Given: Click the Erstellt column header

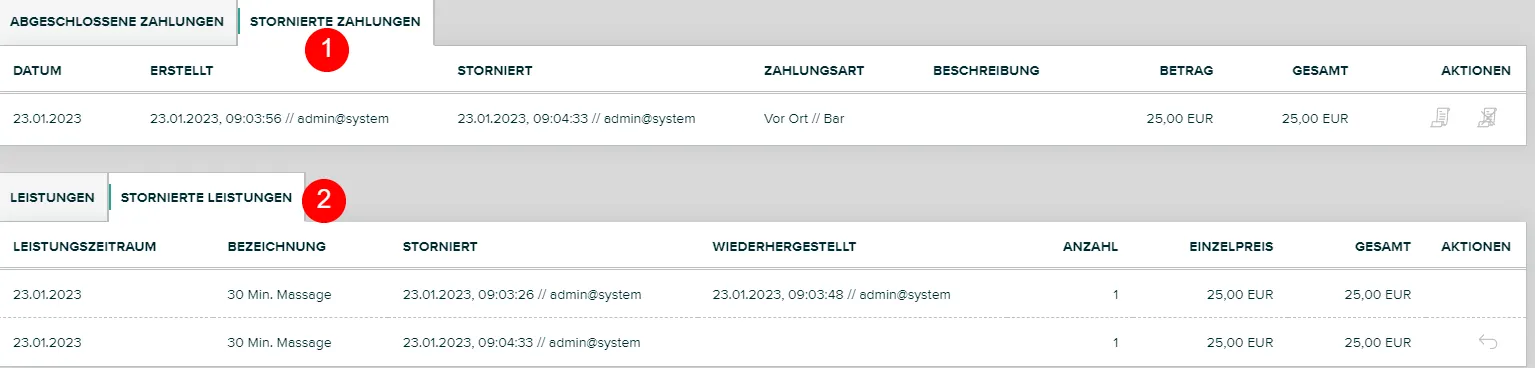Looking at the screenshot, I should 182,71.
